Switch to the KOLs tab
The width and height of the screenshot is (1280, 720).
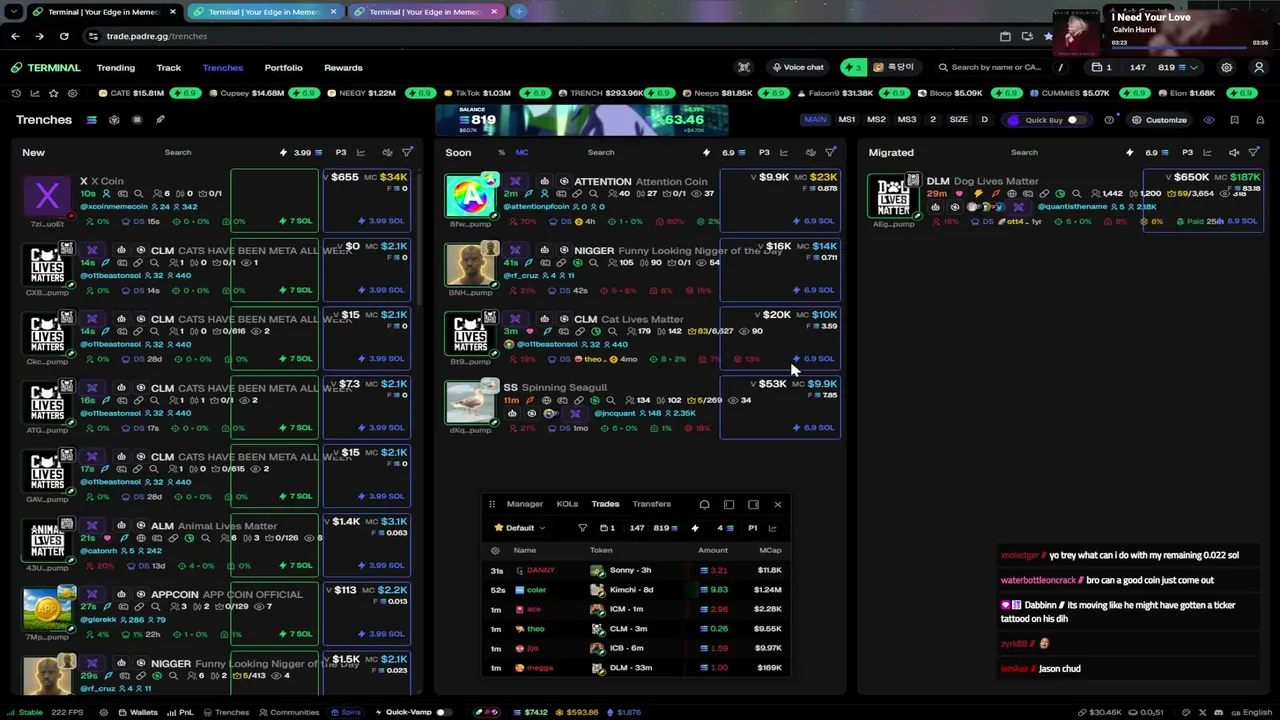pyautogui.click(x=567, y=504)
